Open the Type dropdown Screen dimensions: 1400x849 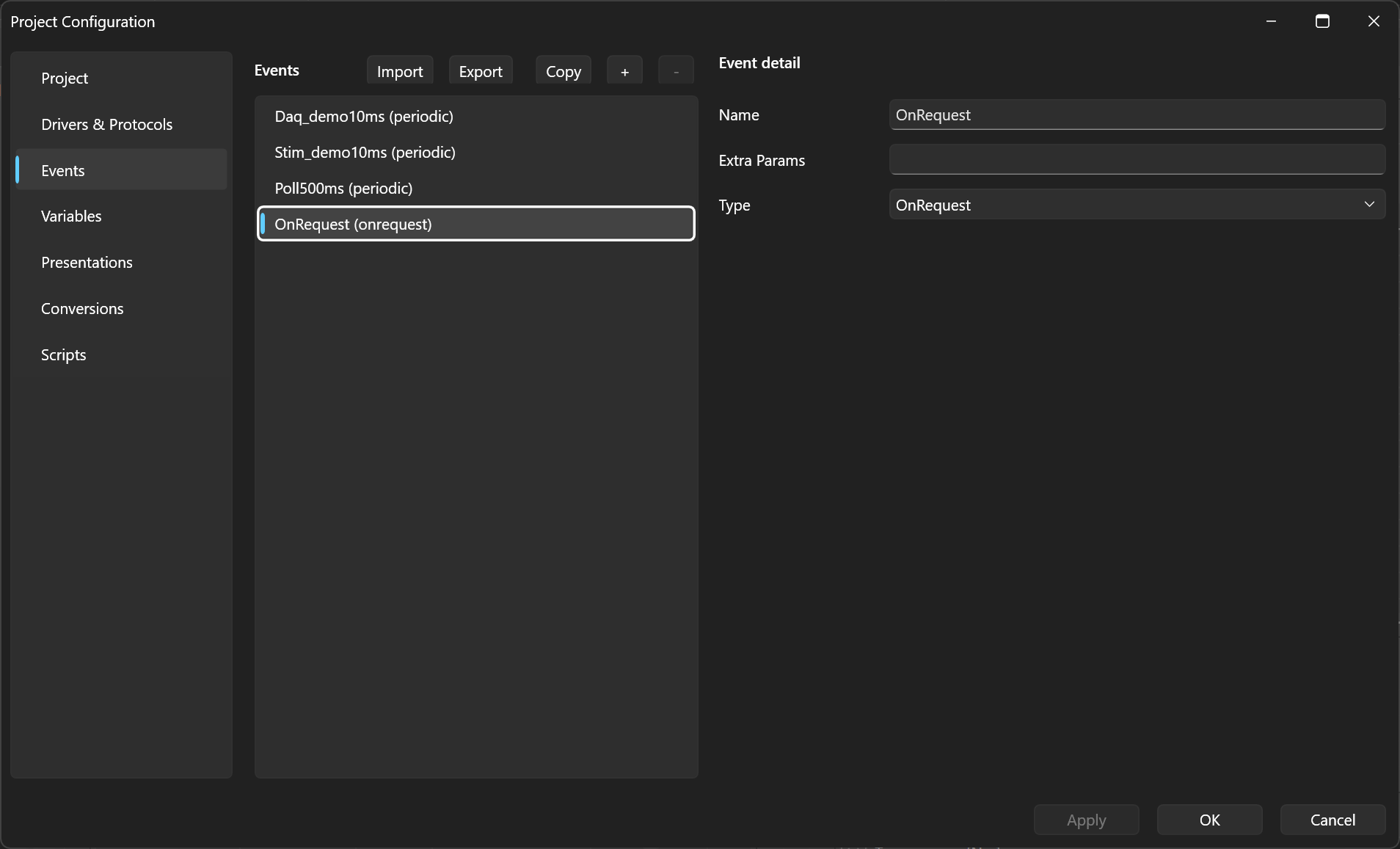tap(1137, 205)
